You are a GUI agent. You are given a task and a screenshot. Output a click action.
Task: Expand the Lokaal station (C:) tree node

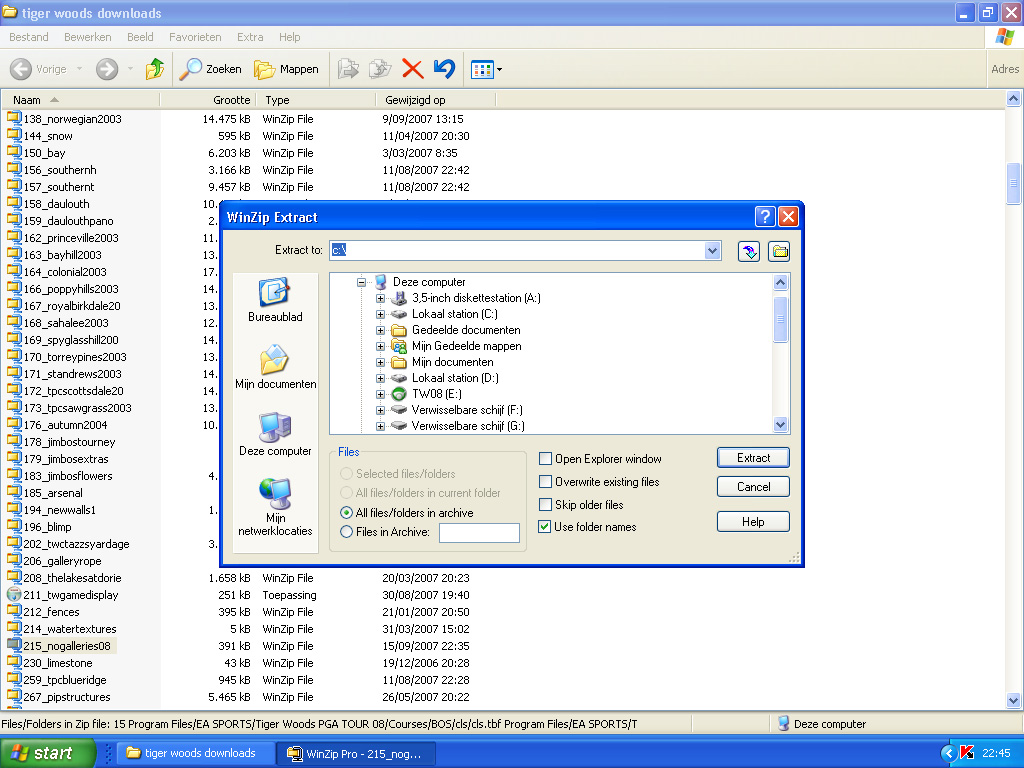(380, 314)
